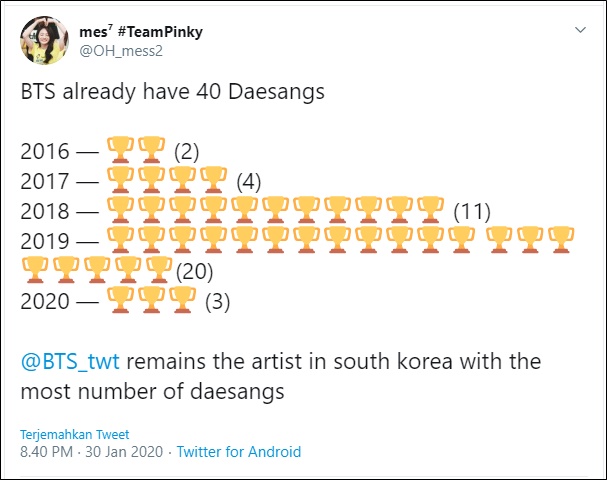Screen dimensions: 607x480
Task: Open the mes7 profile avatar photo
Action: point(45,40)
